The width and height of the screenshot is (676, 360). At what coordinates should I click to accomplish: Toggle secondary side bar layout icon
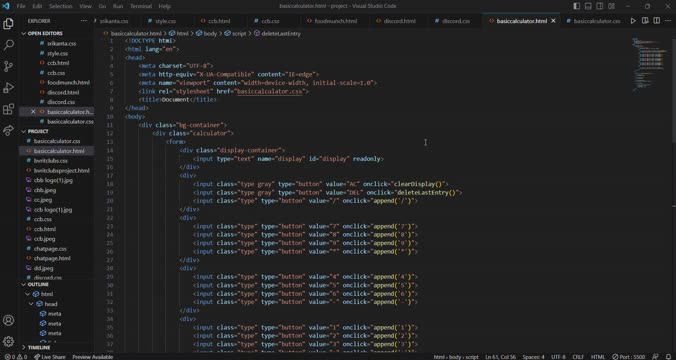coord(600,6)
